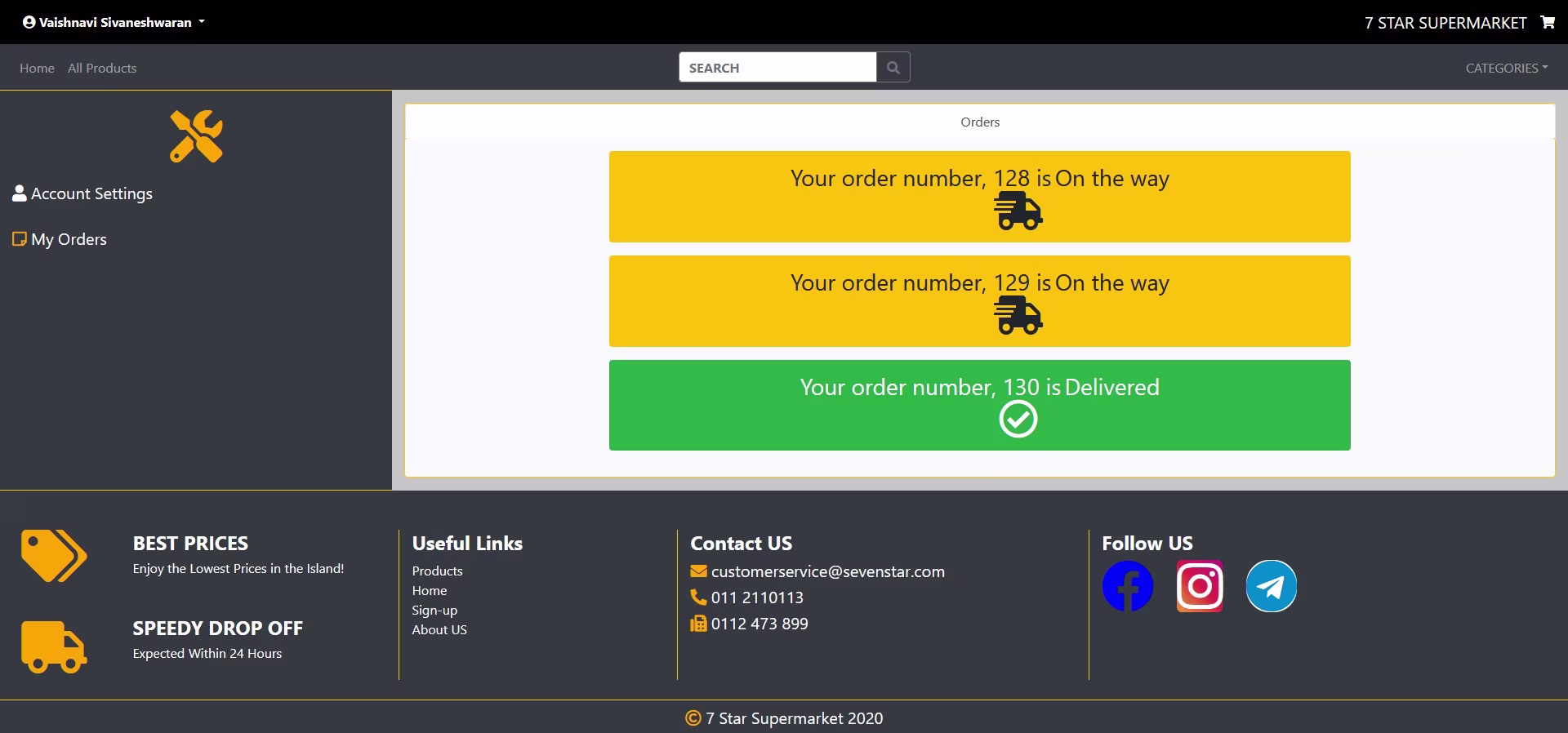This screenshot has width=1568, height=733.
Task: Click the delivery truck icon for order 128
Action: point(1018,211)
